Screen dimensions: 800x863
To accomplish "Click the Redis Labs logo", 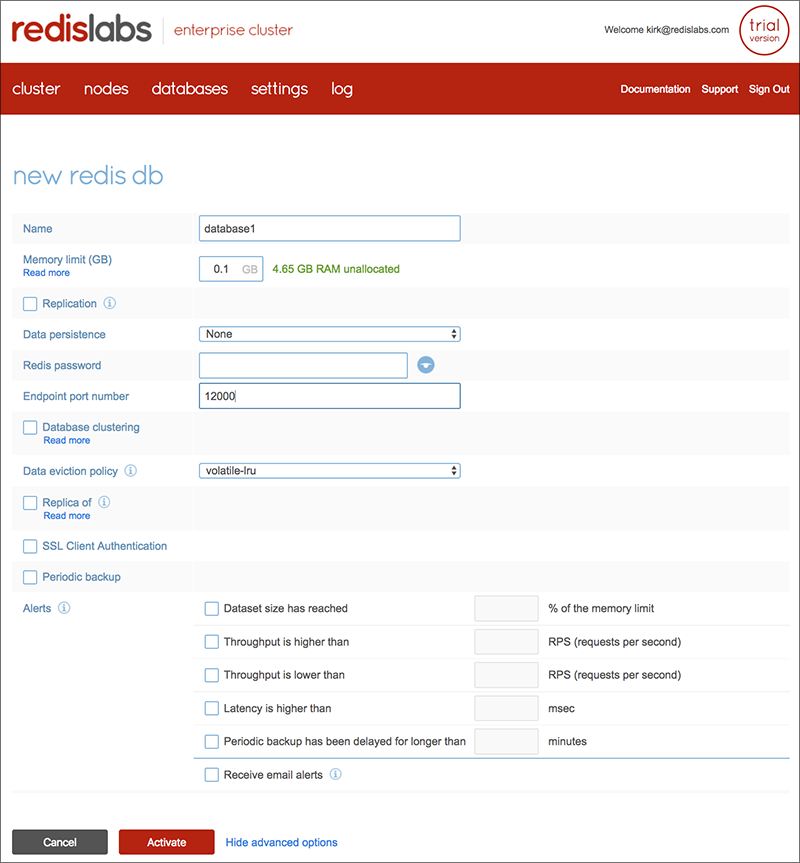I will (82, 30).
